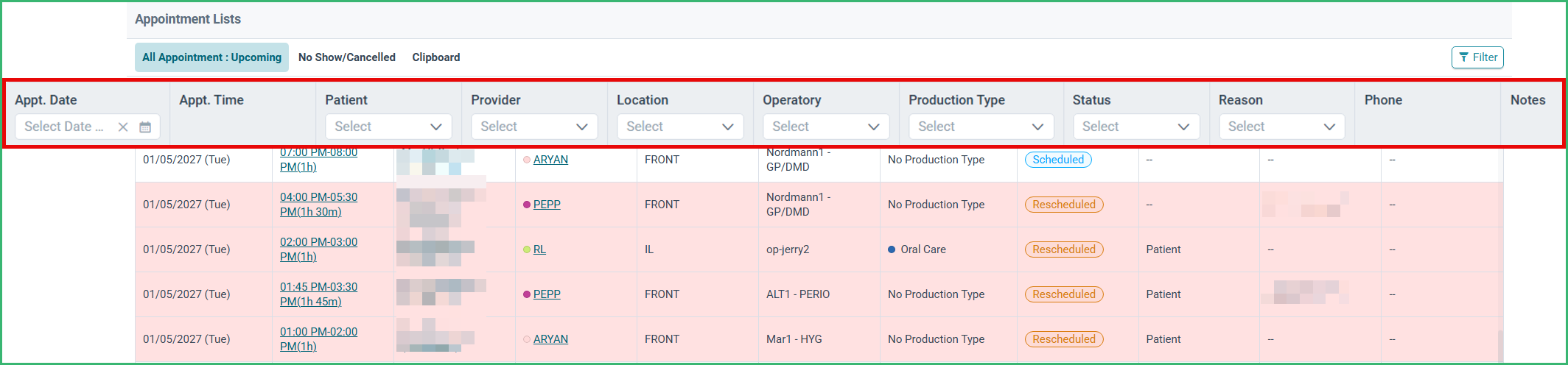This screenshot has width=1568, height=365.
Task: Expand the Provider filter dropdown
Action: (534, 127)
